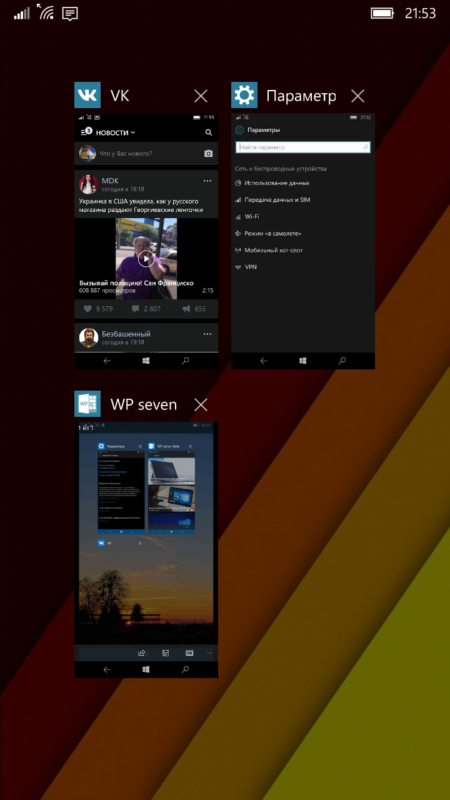Tap Windows logo in WP seven preview
This screenshot has height=800, width=450.
click(x=146, y=670)
